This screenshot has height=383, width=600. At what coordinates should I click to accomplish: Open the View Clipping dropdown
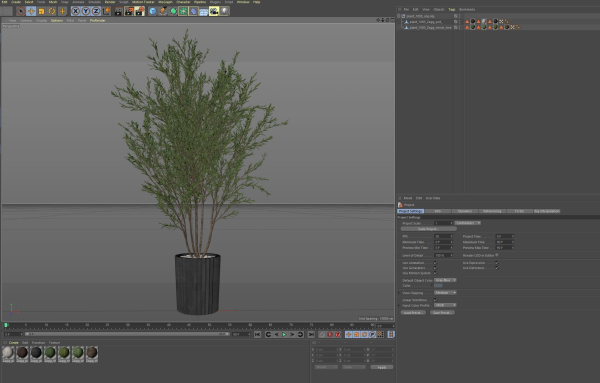point(445,293)
